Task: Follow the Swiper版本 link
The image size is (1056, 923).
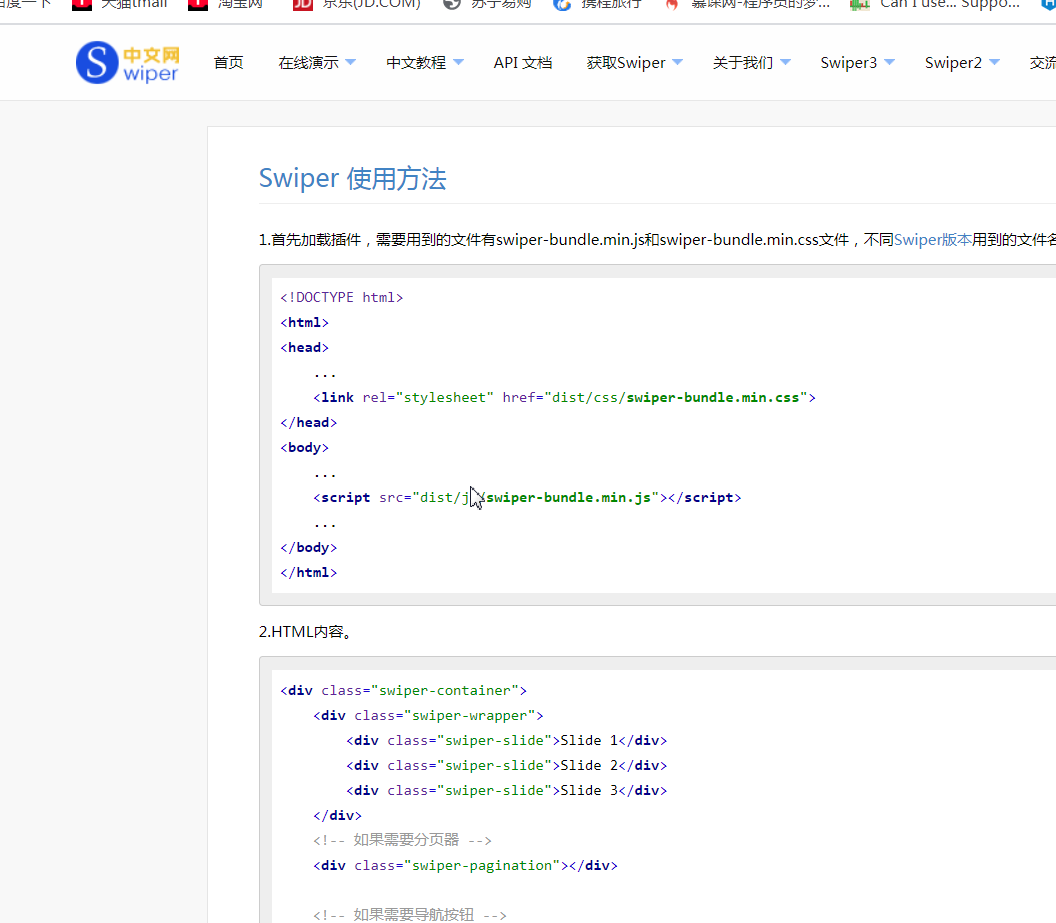Action: click(x=933, y=240)
